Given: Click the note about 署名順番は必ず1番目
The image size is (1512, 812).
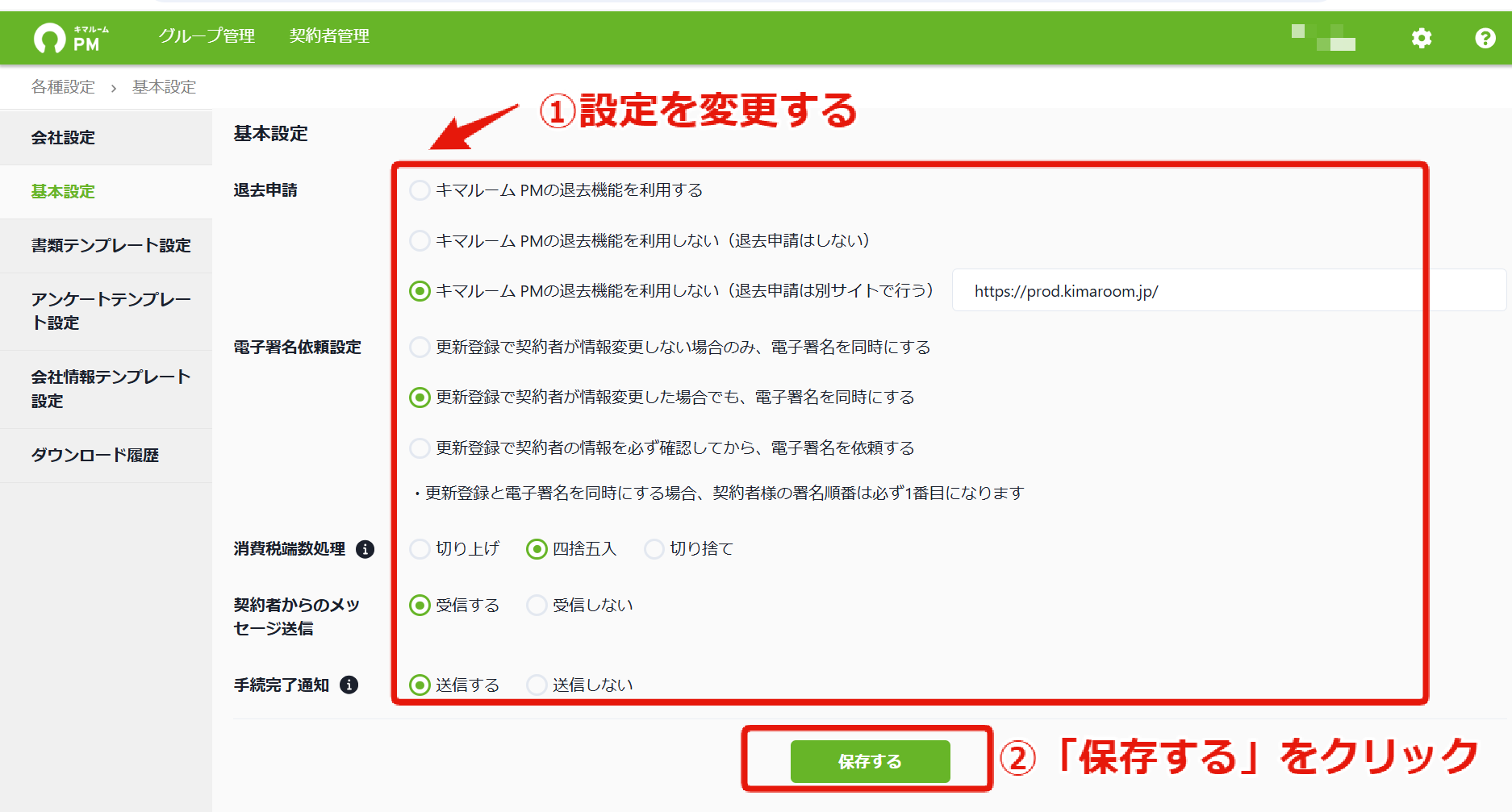Looking at the screenshot, I should coord(718,493).
